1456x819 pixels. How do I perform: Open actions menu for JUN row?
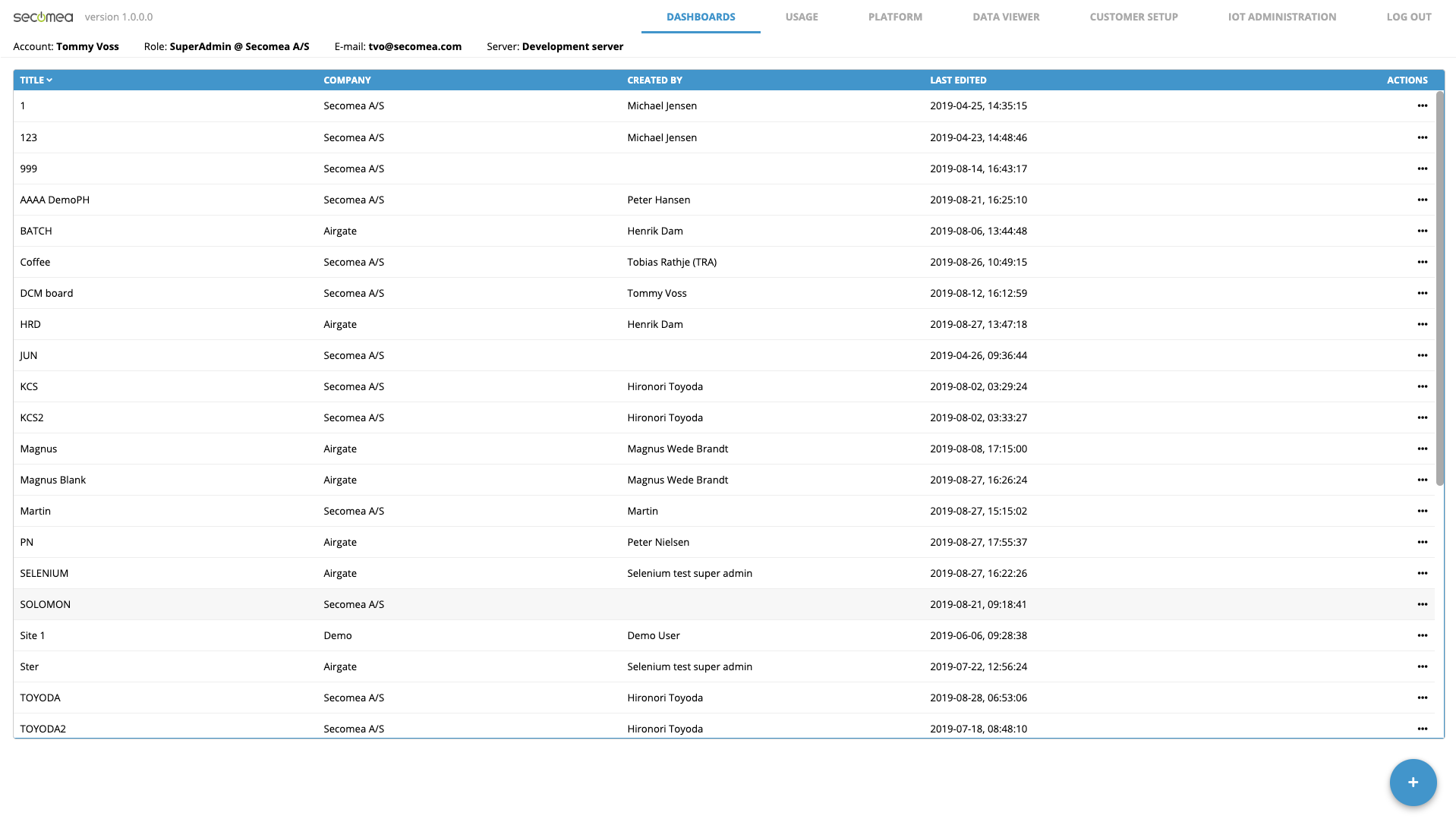click(1422, 355)
